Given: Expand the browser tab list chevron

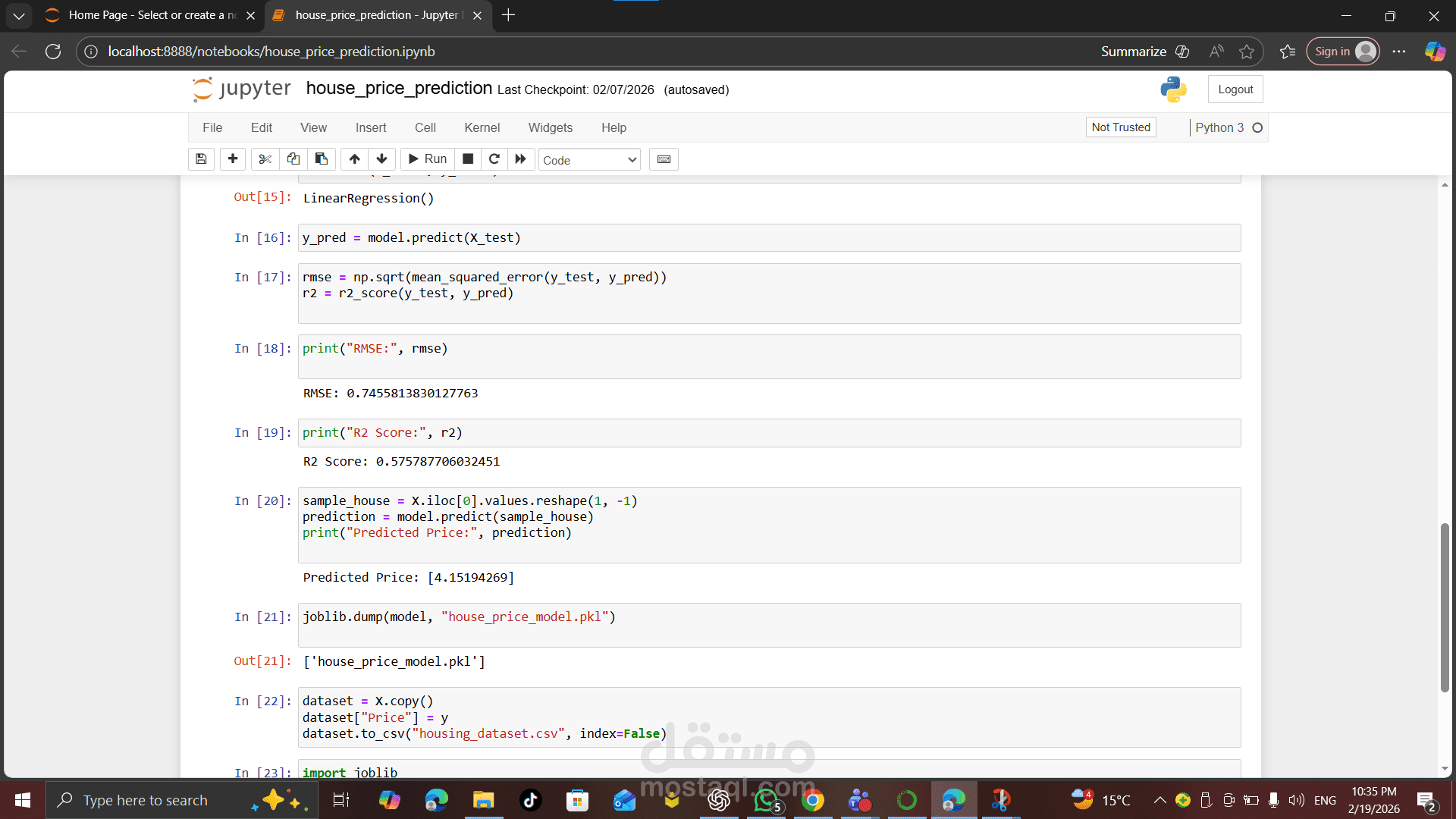Looking at the screenshot, I should (19, 15).
